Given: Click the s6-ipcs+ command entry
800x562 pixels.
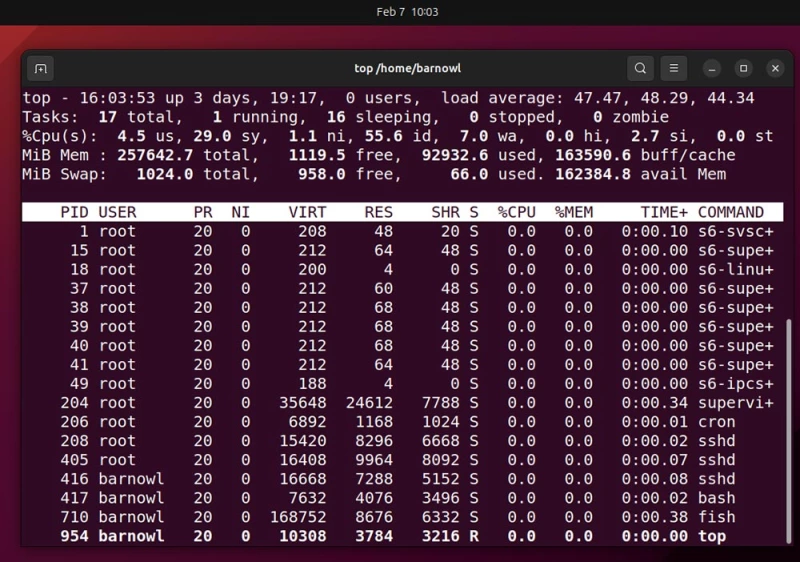Looking at the screenshot, I should 736,384.
